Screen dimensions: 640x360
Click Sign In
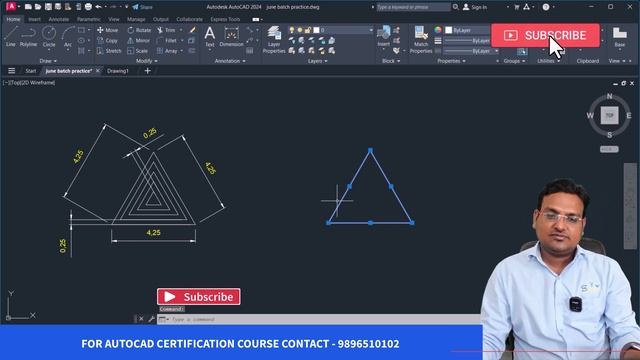pos(475,7)
